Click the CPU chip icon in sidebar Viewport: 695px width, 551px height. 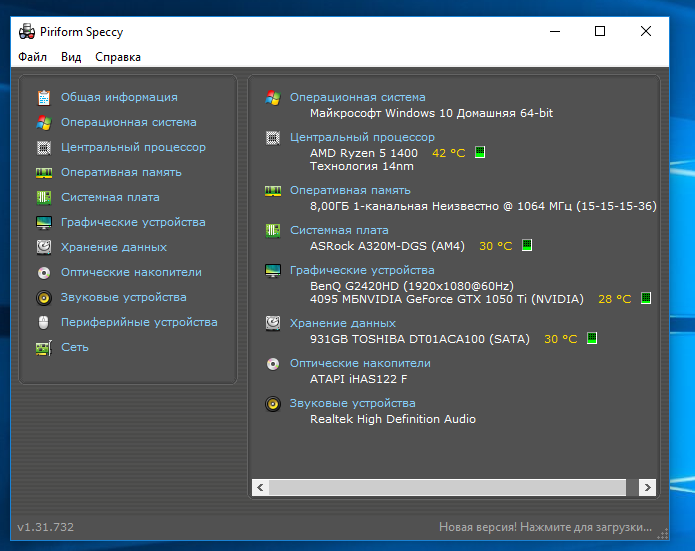pos(44,148)
